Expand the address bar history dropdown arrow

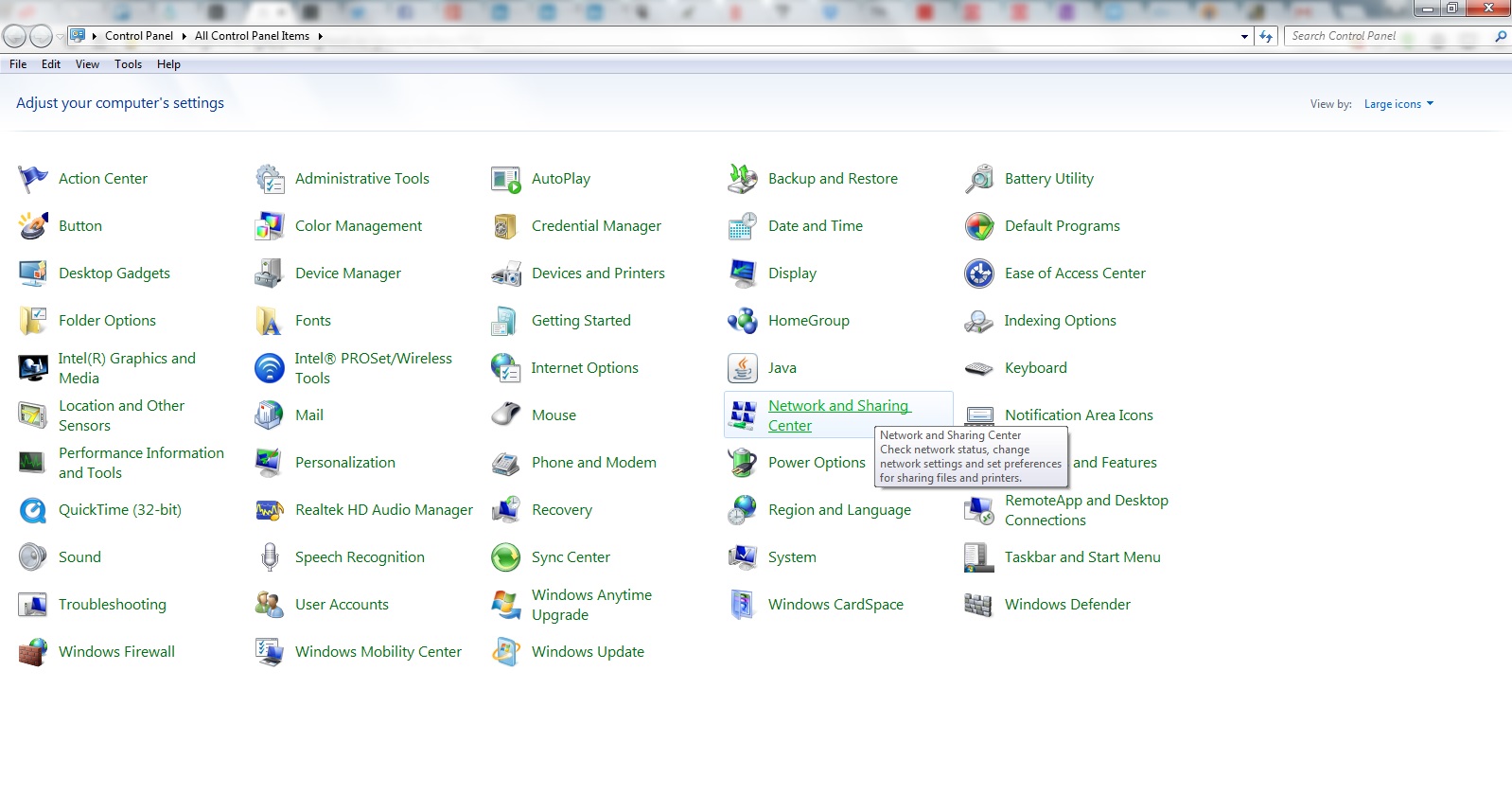tap(1244, 36)
